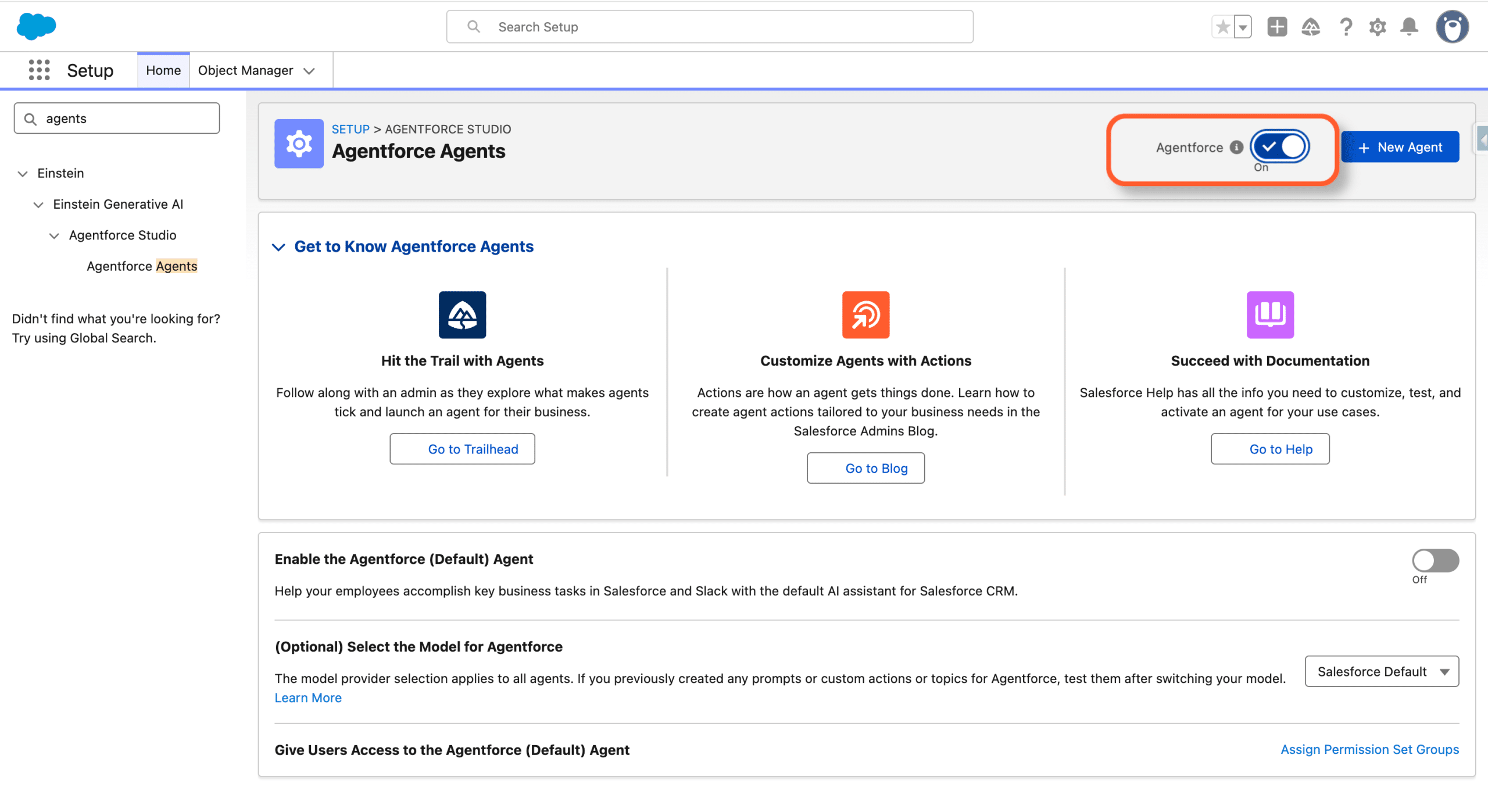This screenshot has height=812, width=1488.
Task: Click the Agentforce info tooltip icon
Action: [x=1236, y=148]
